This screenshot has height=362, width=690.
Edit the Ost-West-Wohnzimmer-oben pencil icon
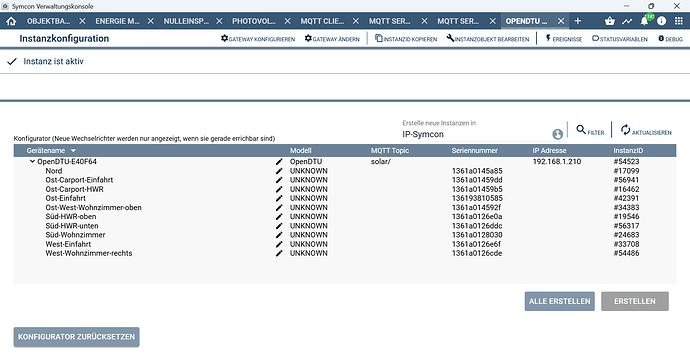point(279,208)
